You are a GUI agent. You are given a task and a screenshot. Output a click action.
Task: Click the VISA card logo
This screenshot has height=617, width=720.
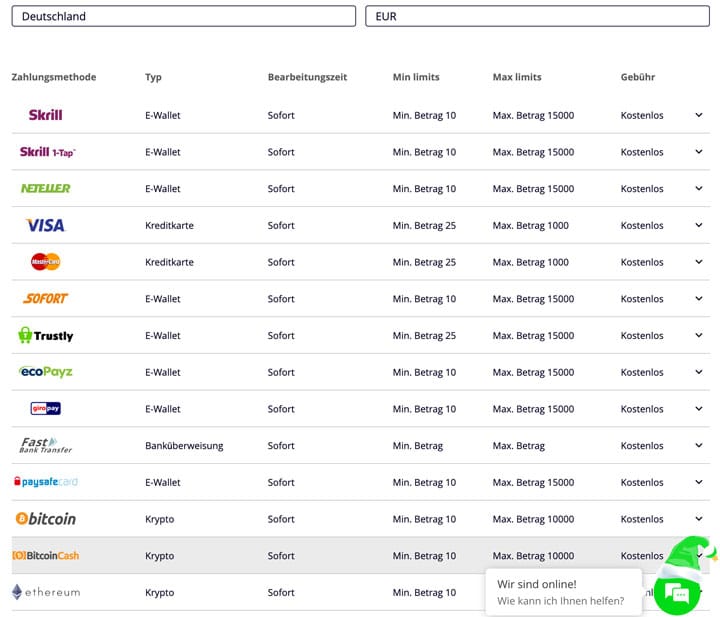coord(45,225)
